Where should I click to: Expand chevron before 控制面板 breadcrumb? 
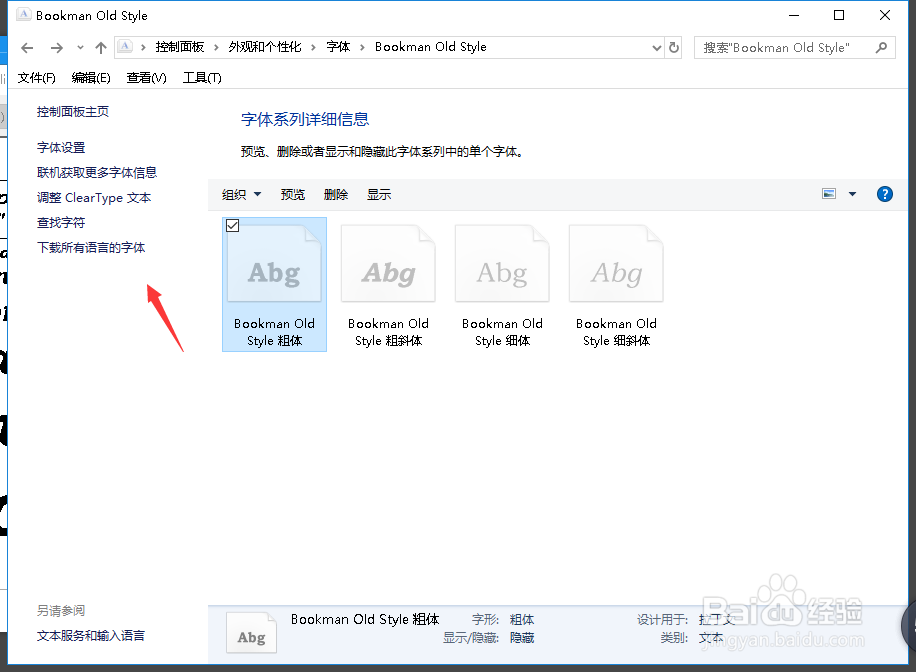(x=143, y=47)
